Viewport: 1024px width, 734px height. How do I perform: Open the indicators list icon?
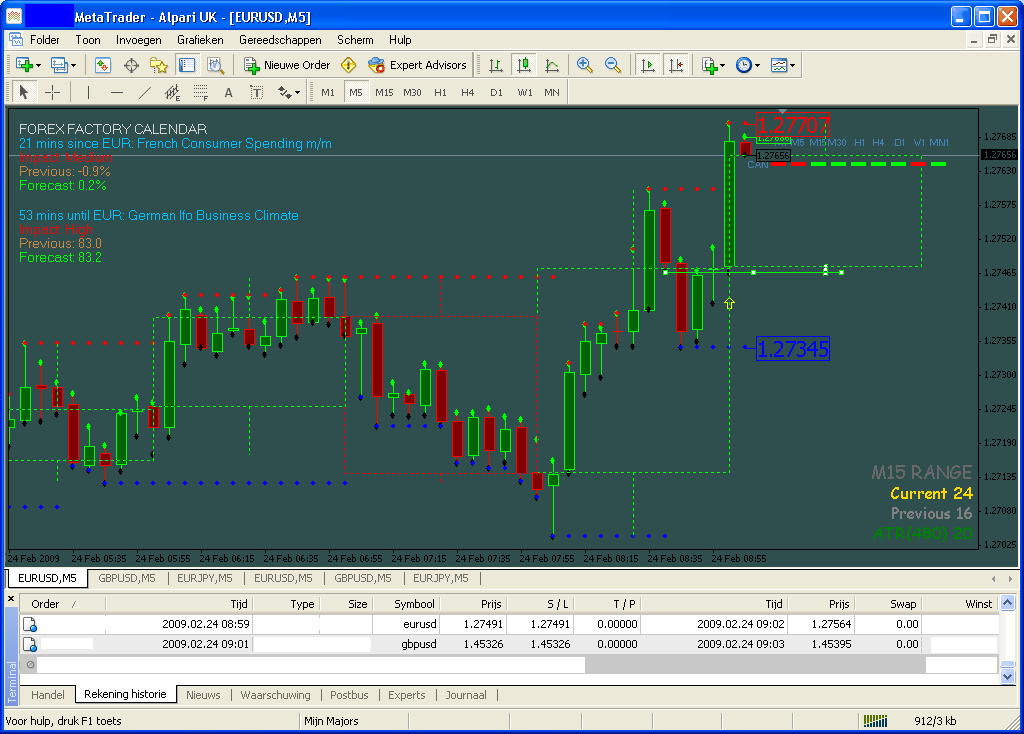pos(709,65)
